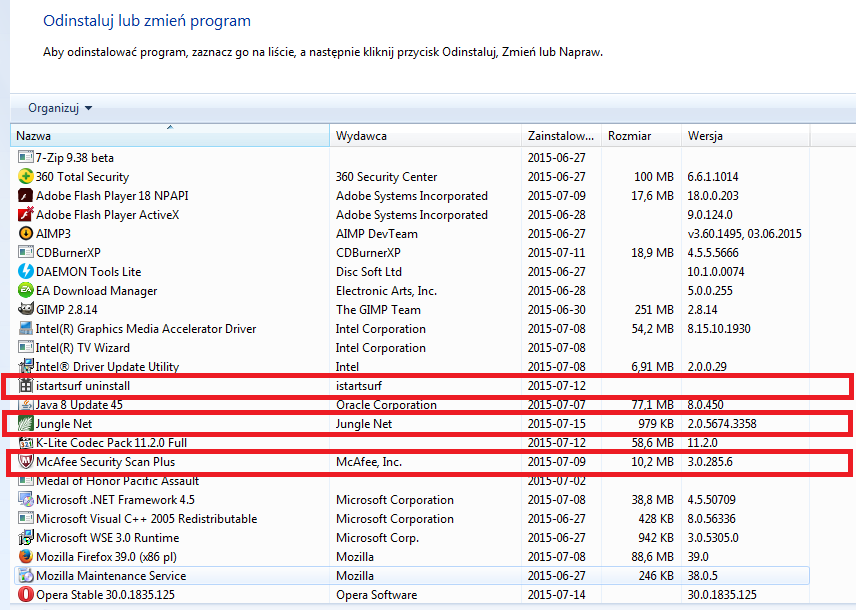Click the 360 Total Security icon
856x610 pixels.
point(25,176)
